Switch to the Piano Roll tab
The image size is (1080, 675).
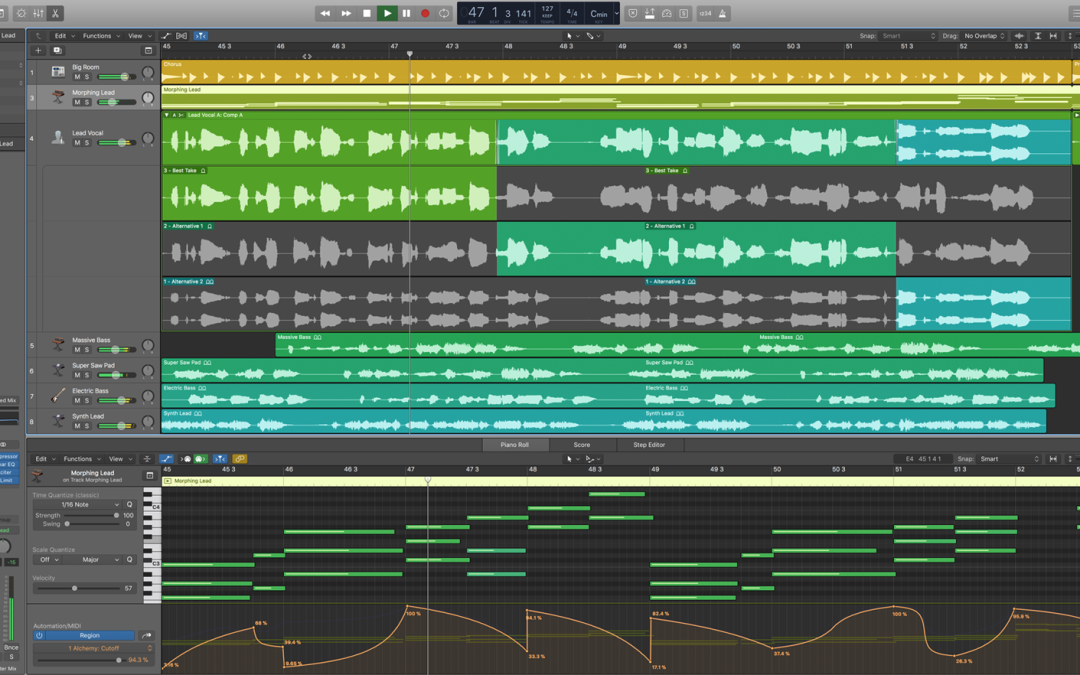pyautogui.click(x=515, y=445)
